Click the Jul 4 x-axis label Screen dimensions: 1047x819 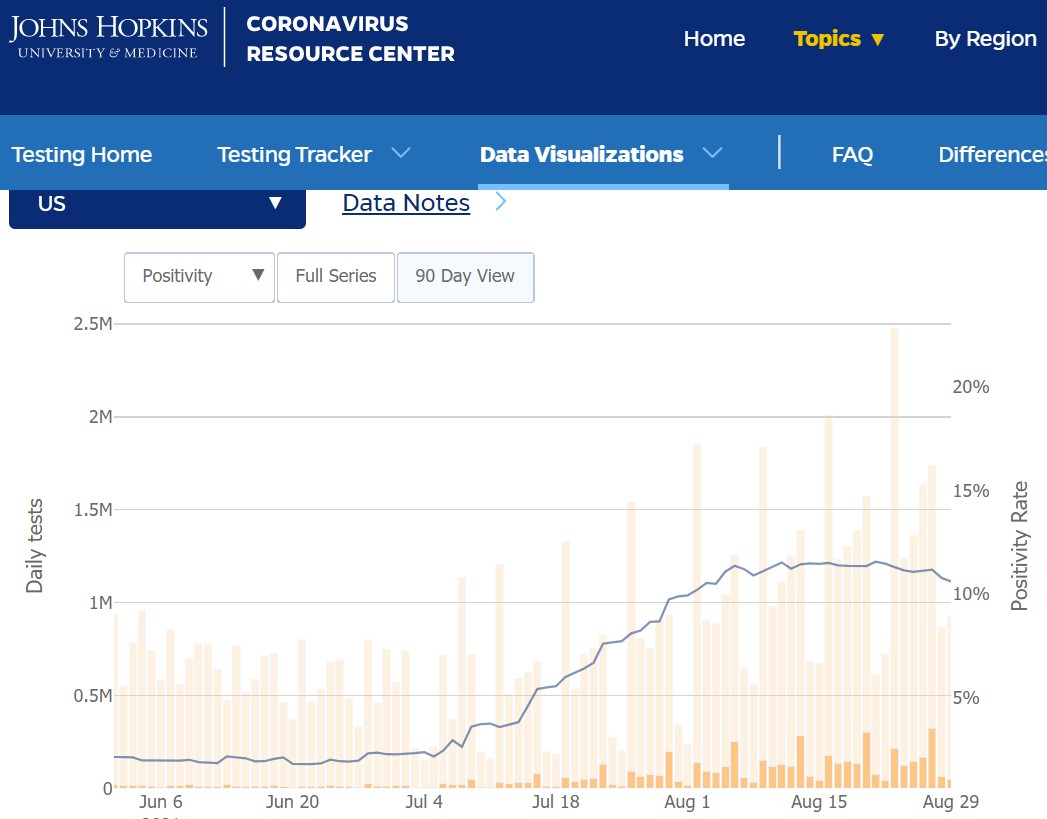coord(424,802)
